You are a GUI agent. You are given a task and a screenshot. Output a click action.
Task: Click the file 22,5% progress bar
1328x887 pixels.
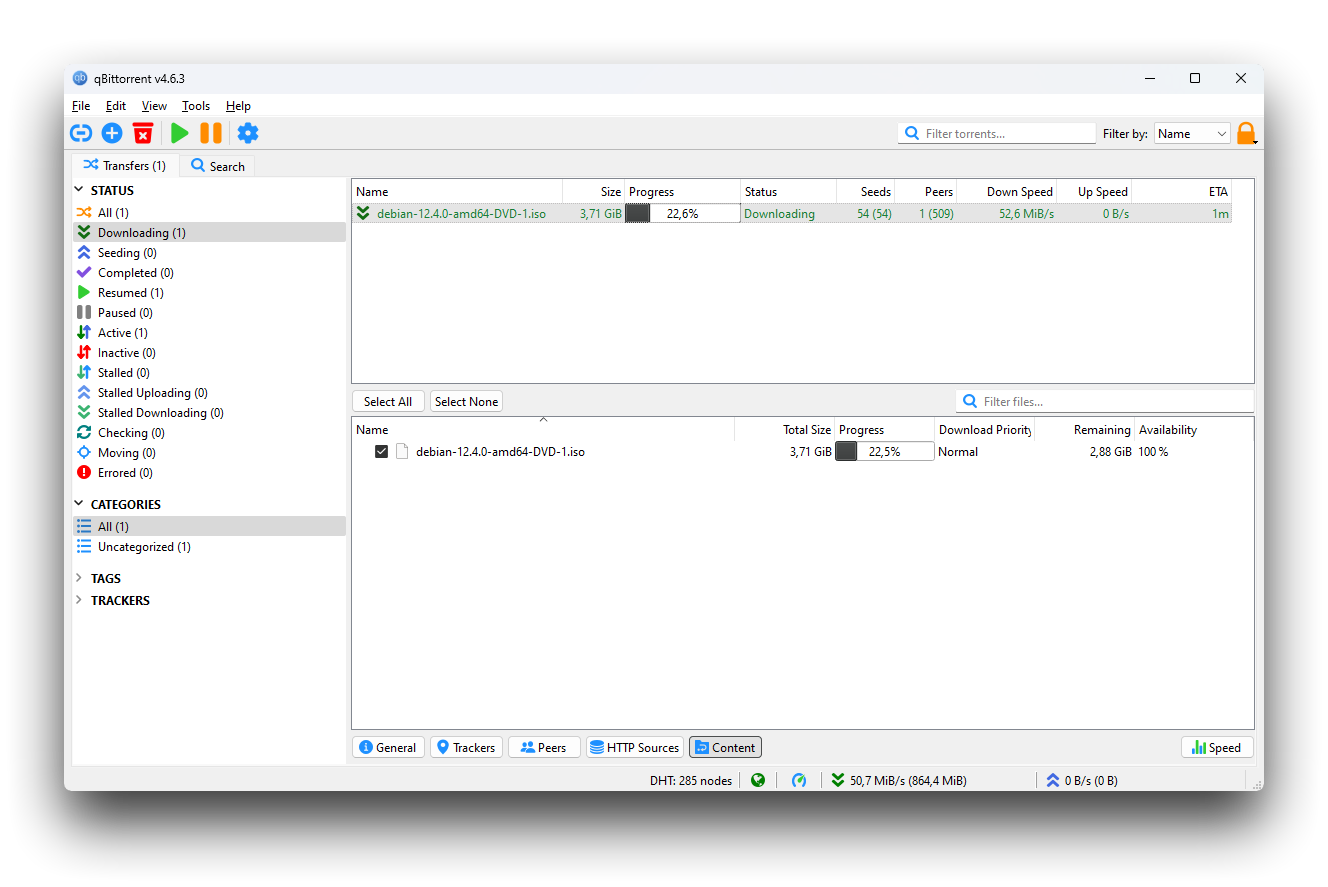(x=884, y=451)
